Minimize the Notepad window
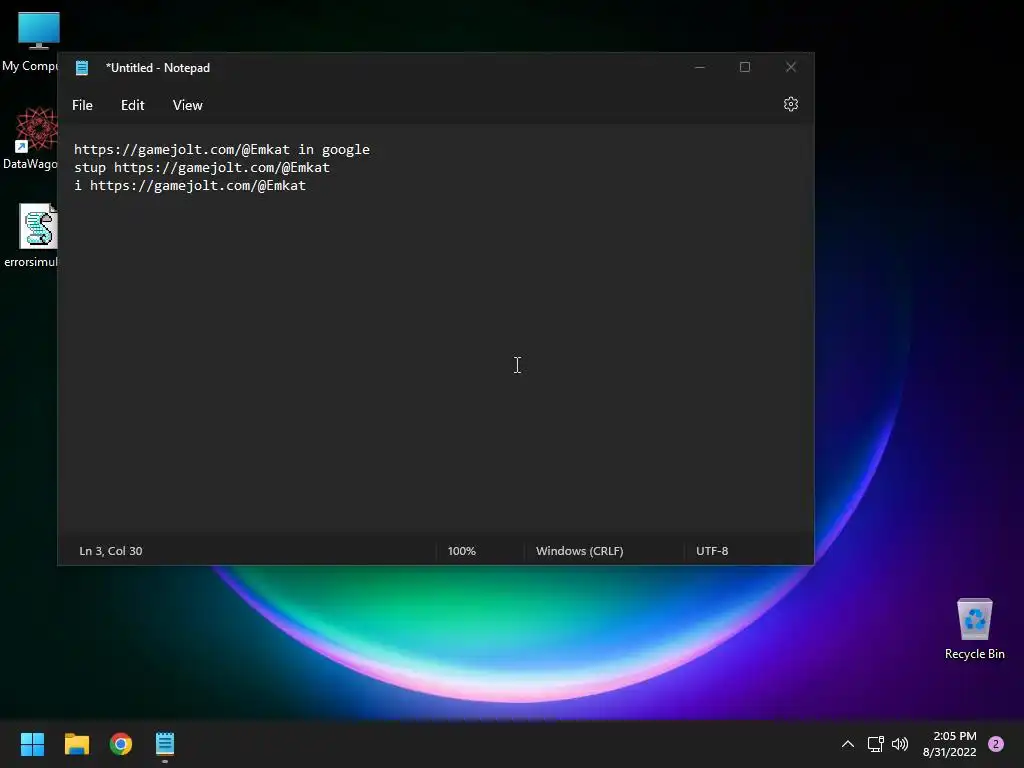 pyautogui.click(x=699, y=67)
